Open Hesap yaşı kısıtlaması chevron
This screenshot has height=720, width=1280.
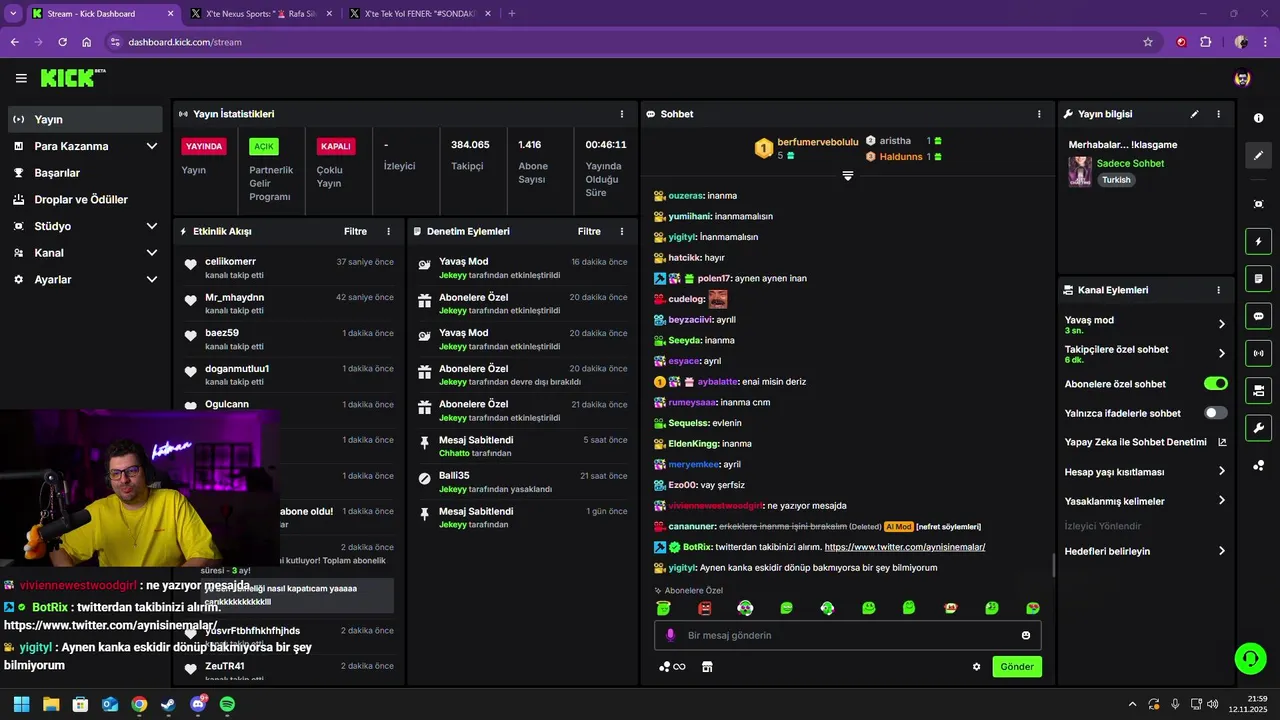[1221, 472]
